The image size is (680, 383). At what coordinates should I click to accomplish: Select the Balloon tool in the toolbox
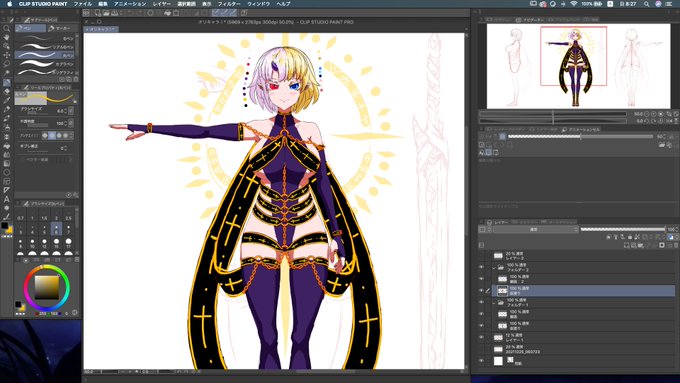coord(7,208)
